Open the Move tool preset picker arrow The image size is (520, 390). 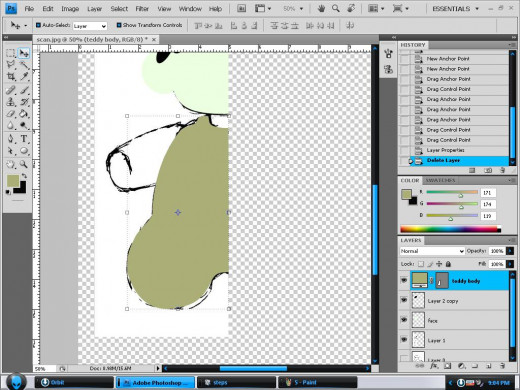(26, 25)
